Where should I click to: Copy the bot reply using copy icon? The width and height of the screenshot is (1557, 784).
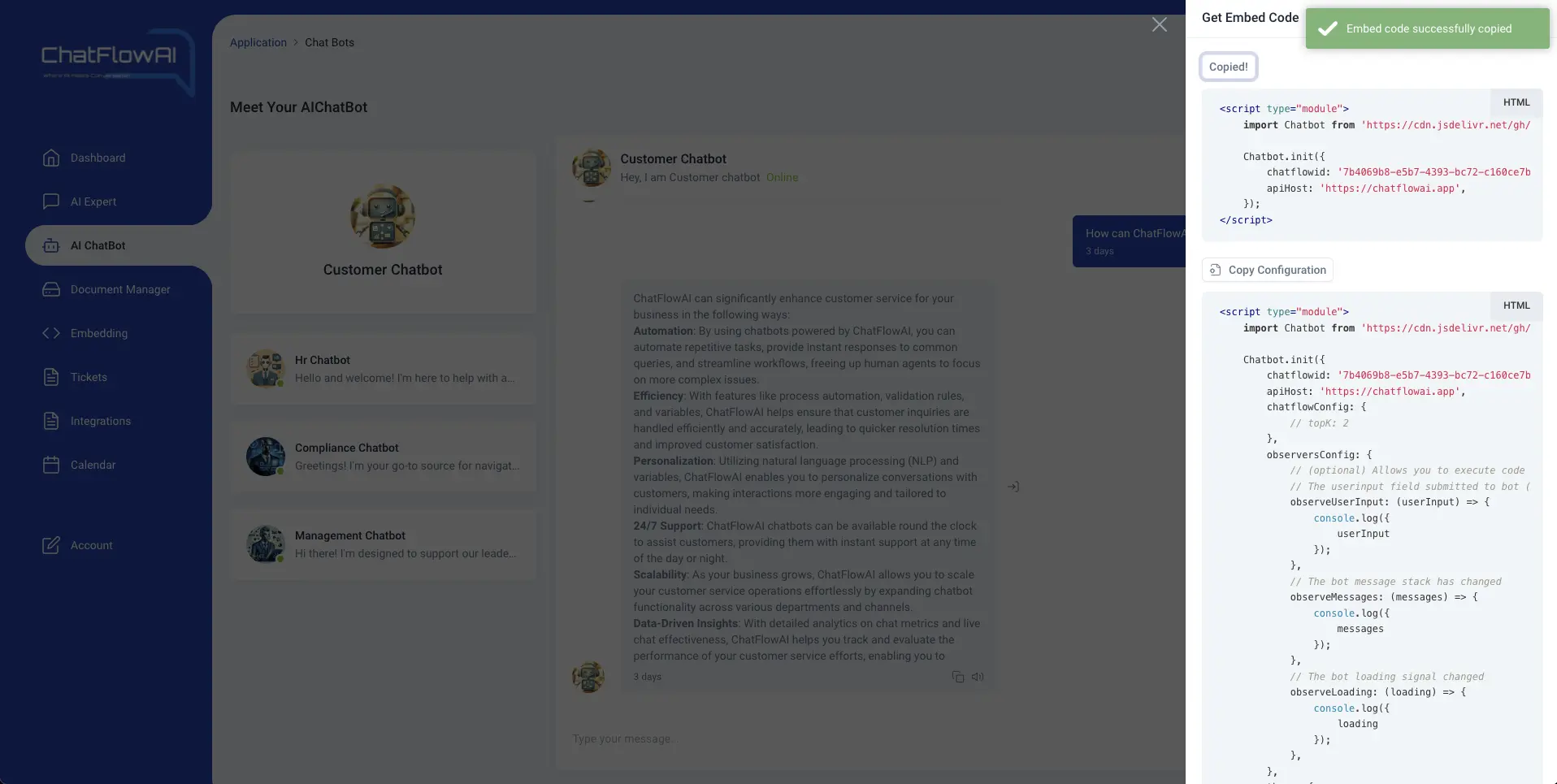(x=958, y=677)
